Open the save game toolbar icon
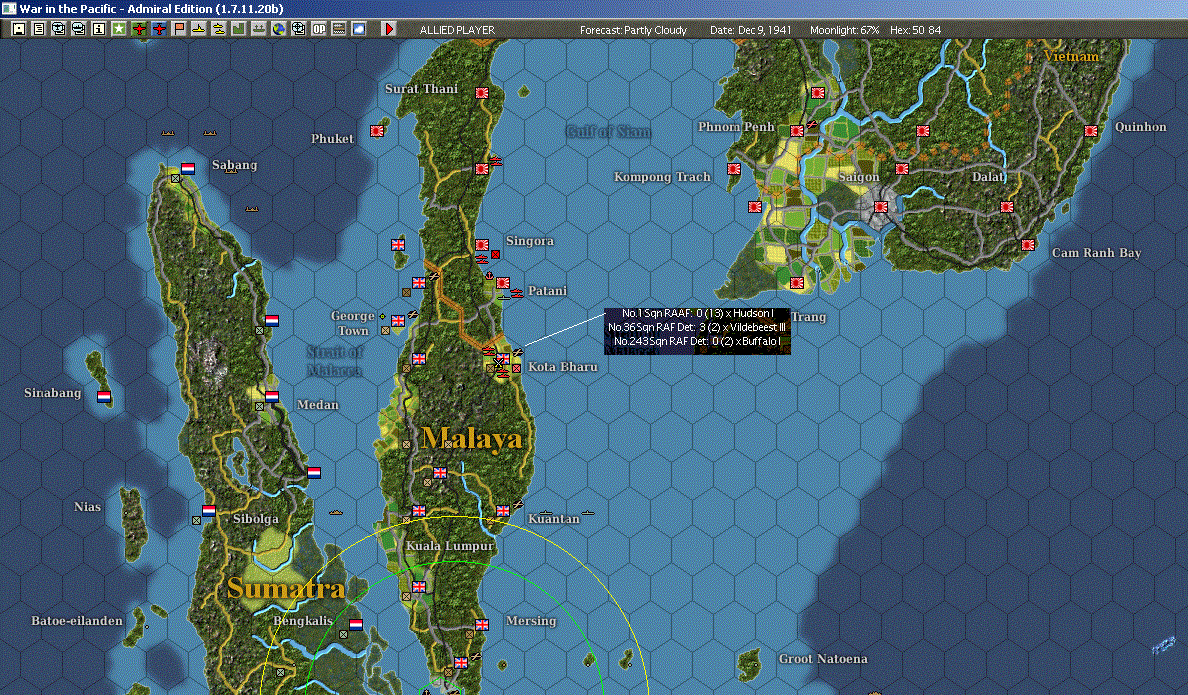 coord(19,29)
